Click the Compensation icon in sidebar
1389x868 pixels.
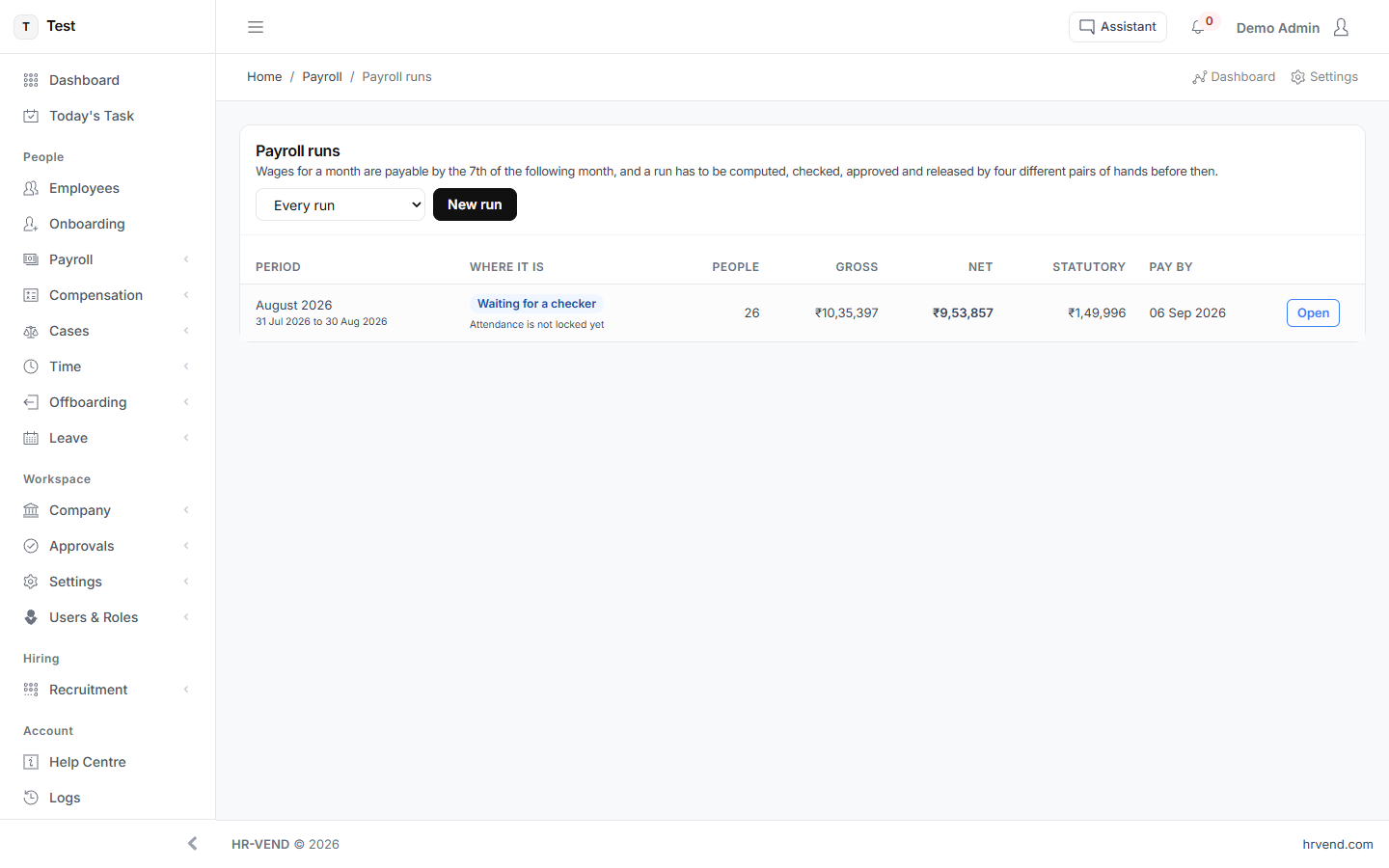point(31,295)
